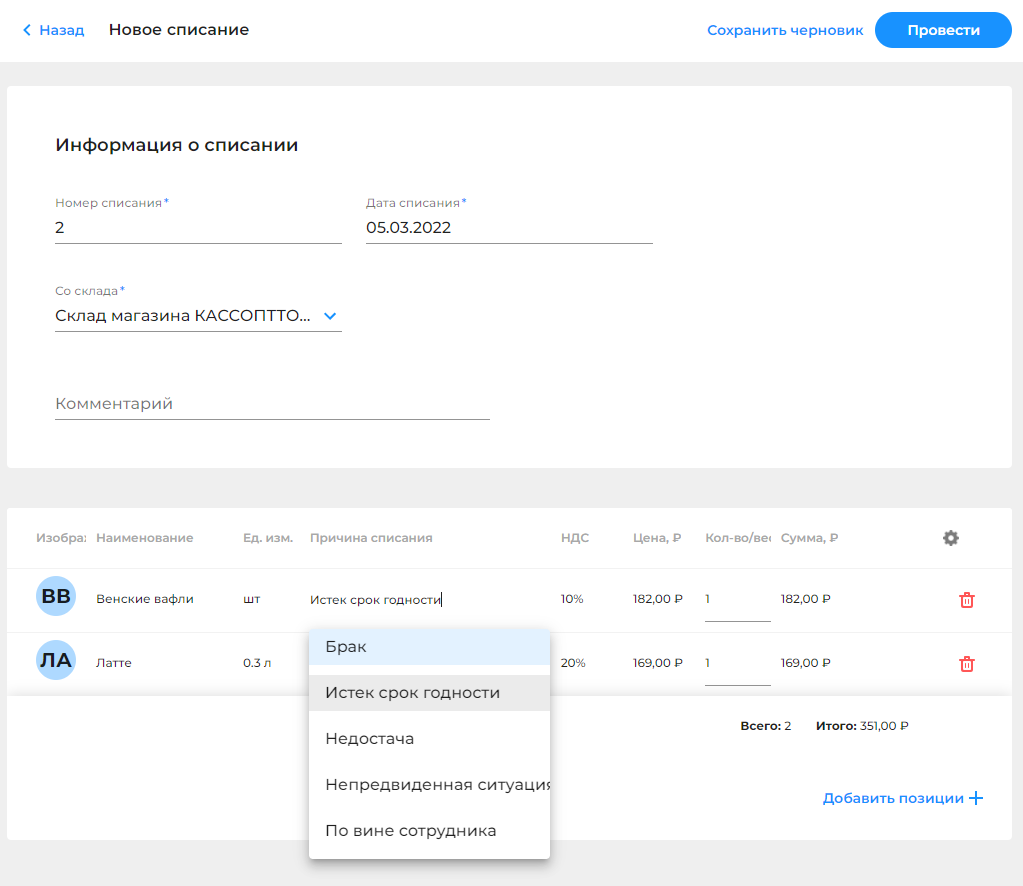Viewport: 1023px width, 886px height.
Task: Delete the Венские вафли row
Action: coord(966,600)
